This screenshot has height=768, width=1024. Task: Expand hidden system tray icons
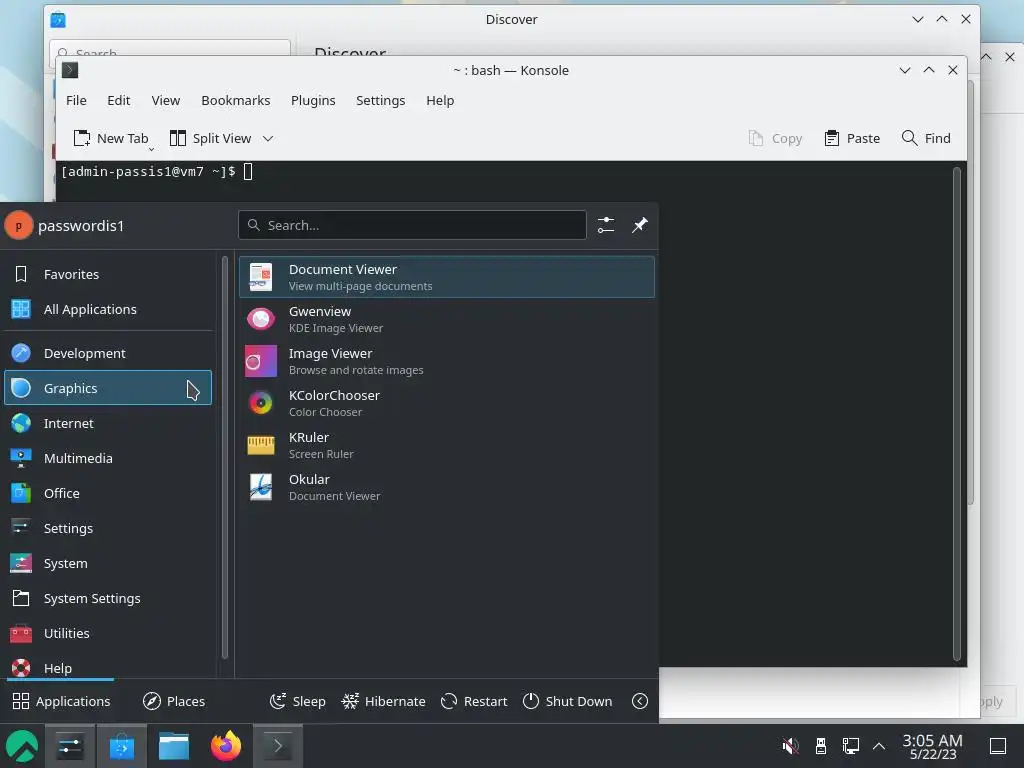pyautogui.click(x=879, y=746)
